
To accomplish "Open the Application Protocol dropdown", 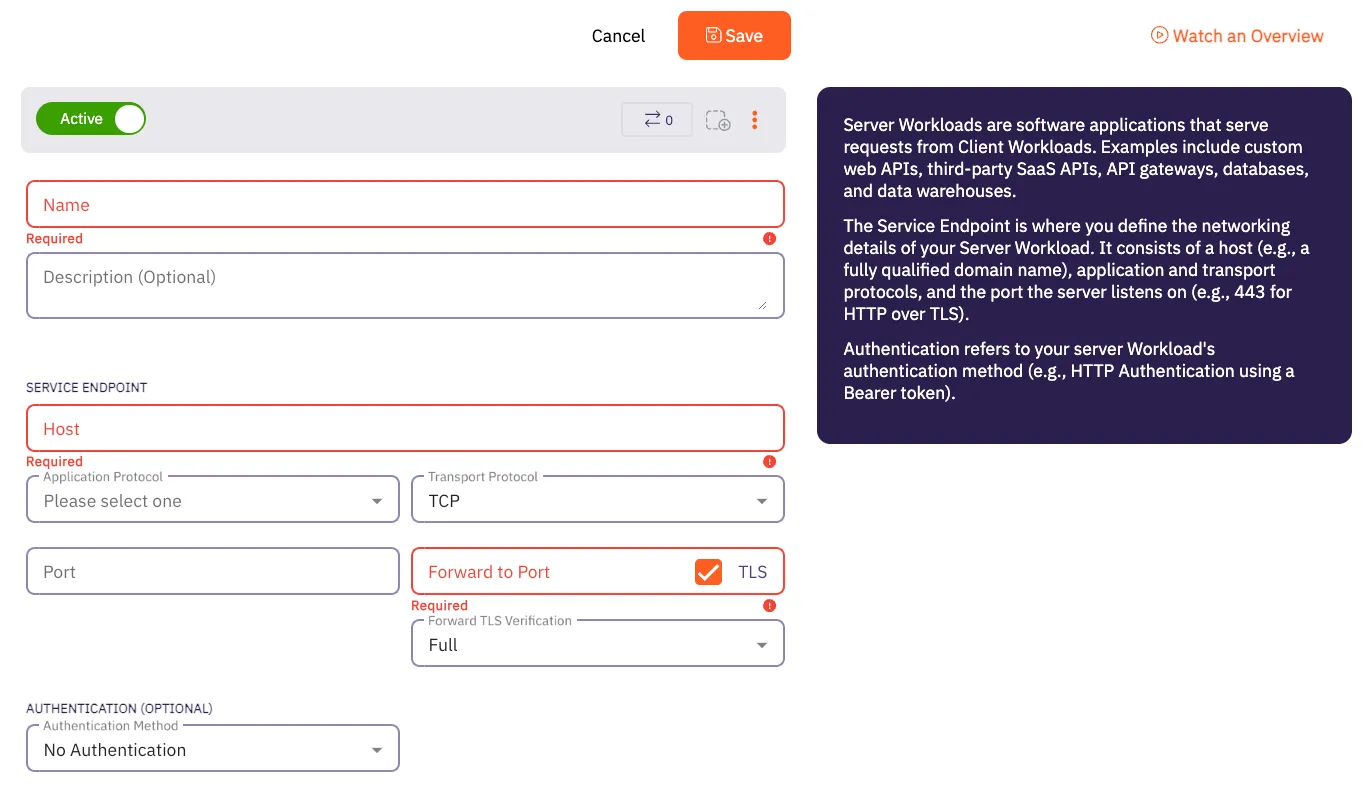I will pyautogui.click(x=212, y=499).
